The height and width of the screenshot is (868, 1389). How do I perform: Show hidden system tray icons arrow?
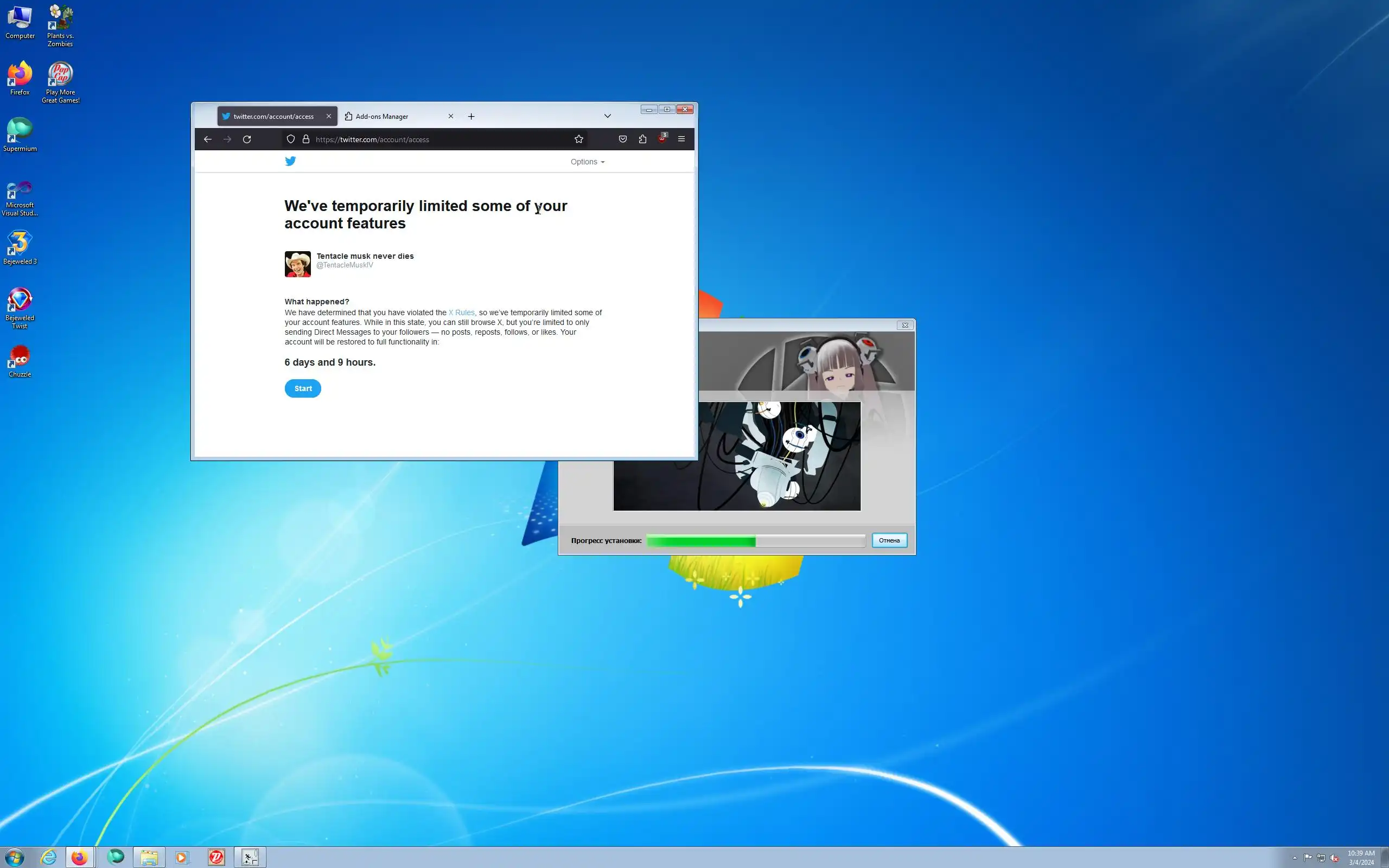pos(1294,858)
